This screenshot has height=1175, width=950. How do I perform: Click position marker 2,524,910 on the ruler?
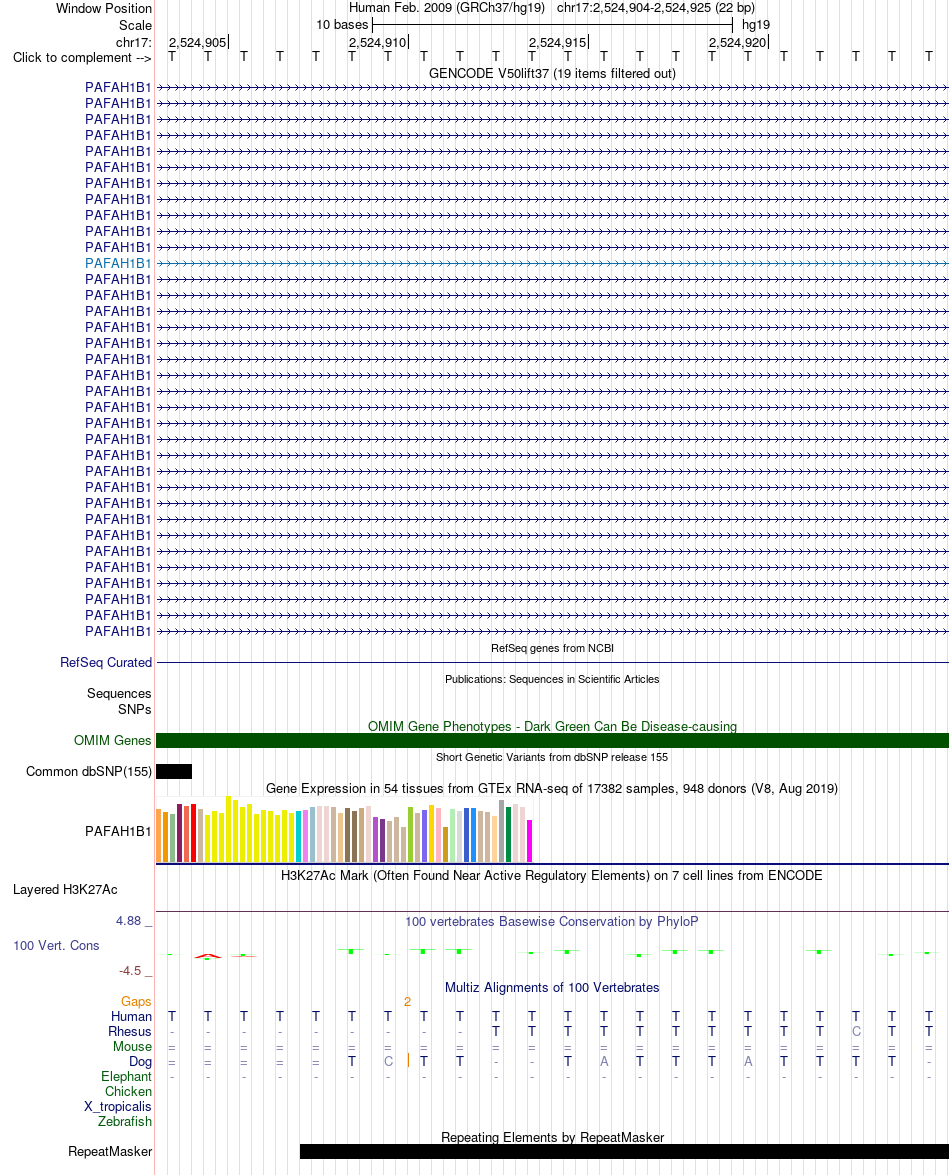pos(378,43)
